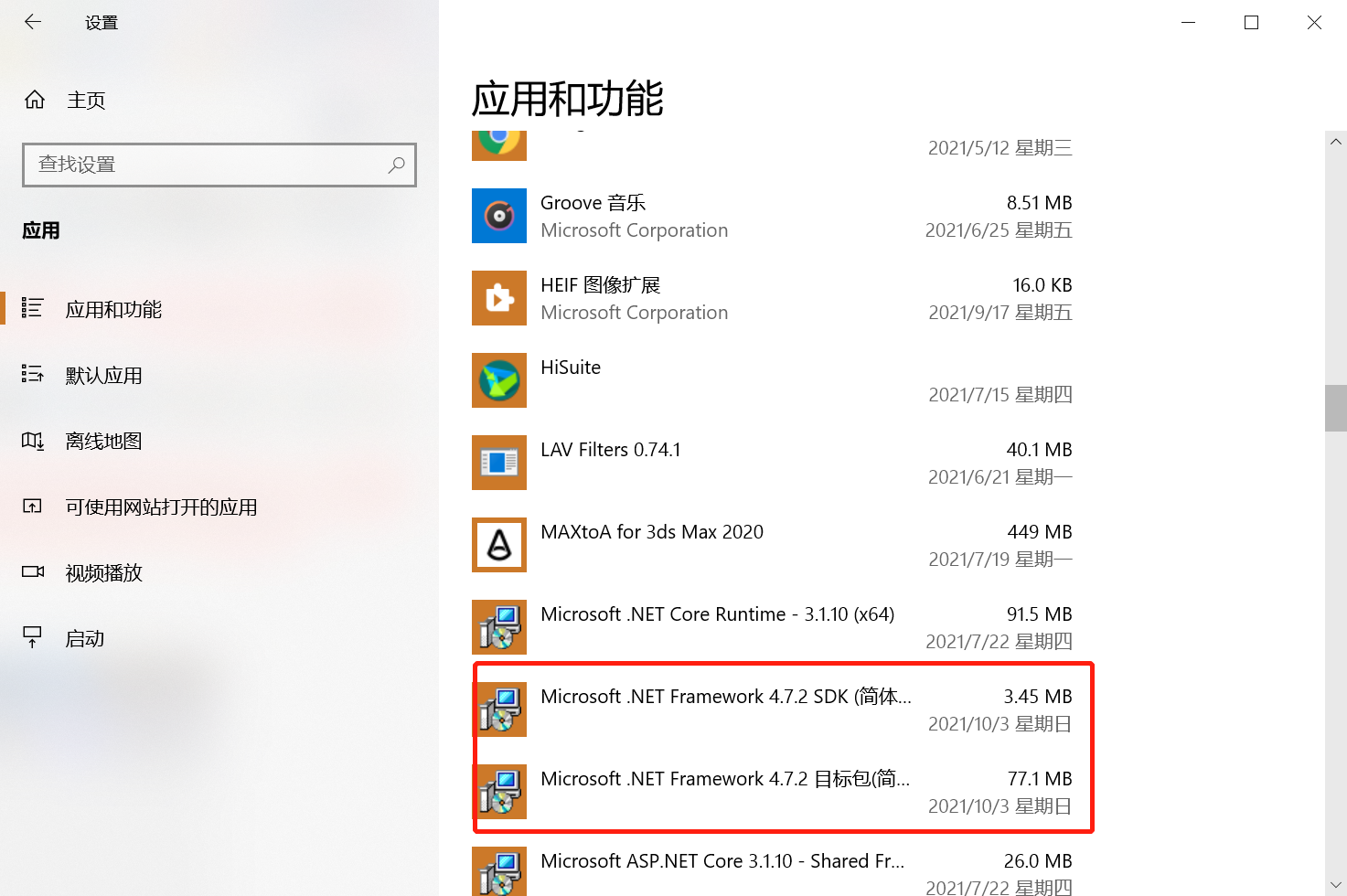The width and height of the screenshot is (1347, 896).
Task: Click the ASP.NET Core 3.1.10 icon
Action: point(499,871)
